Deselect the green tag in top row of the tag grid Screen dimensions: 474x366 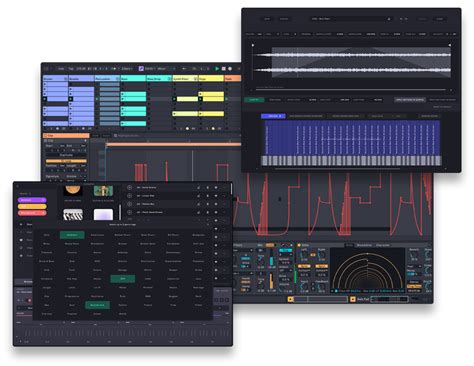pos(72,235)
